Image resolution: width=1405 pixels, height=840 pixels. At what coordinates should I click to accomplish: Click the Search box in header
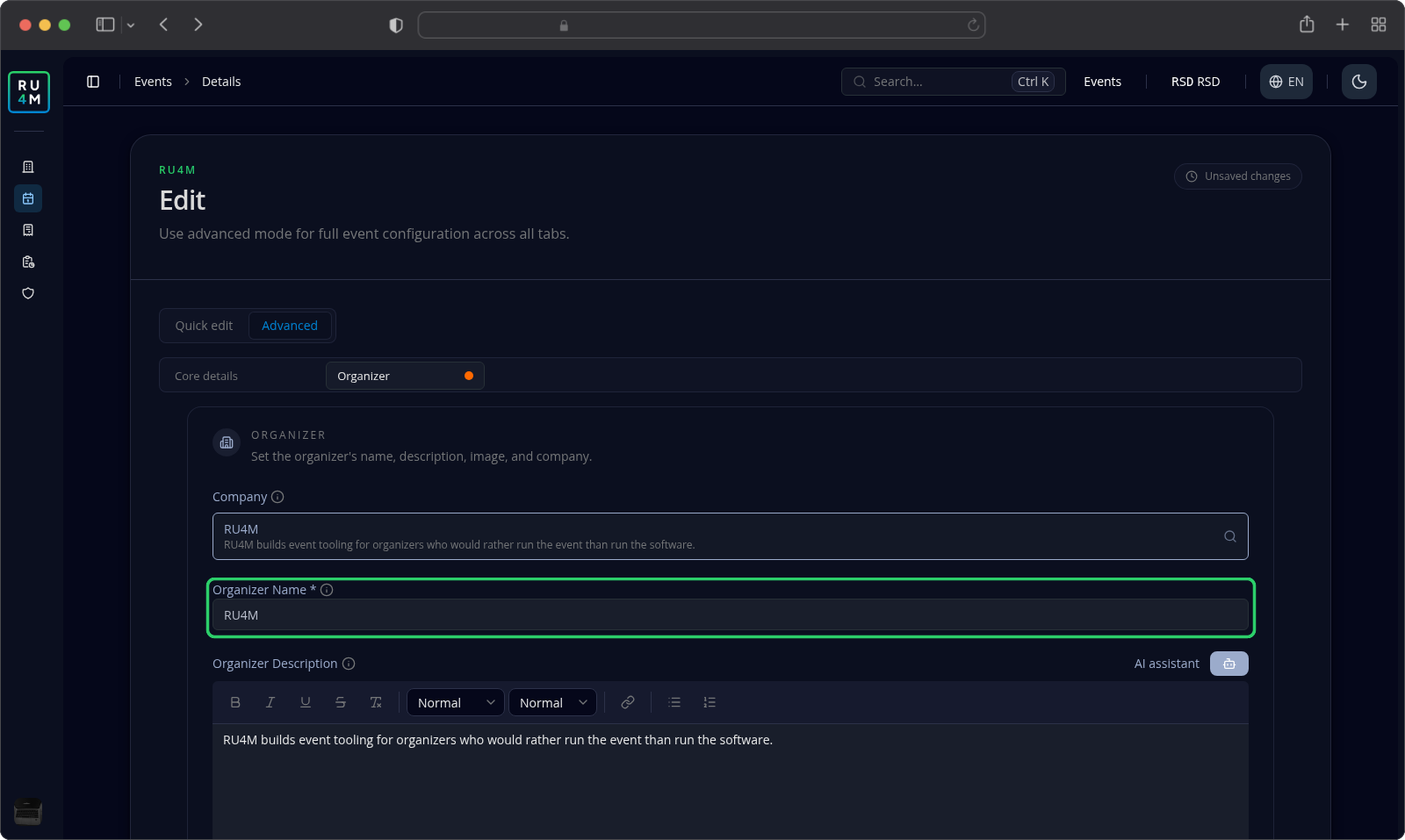point(953,82)
